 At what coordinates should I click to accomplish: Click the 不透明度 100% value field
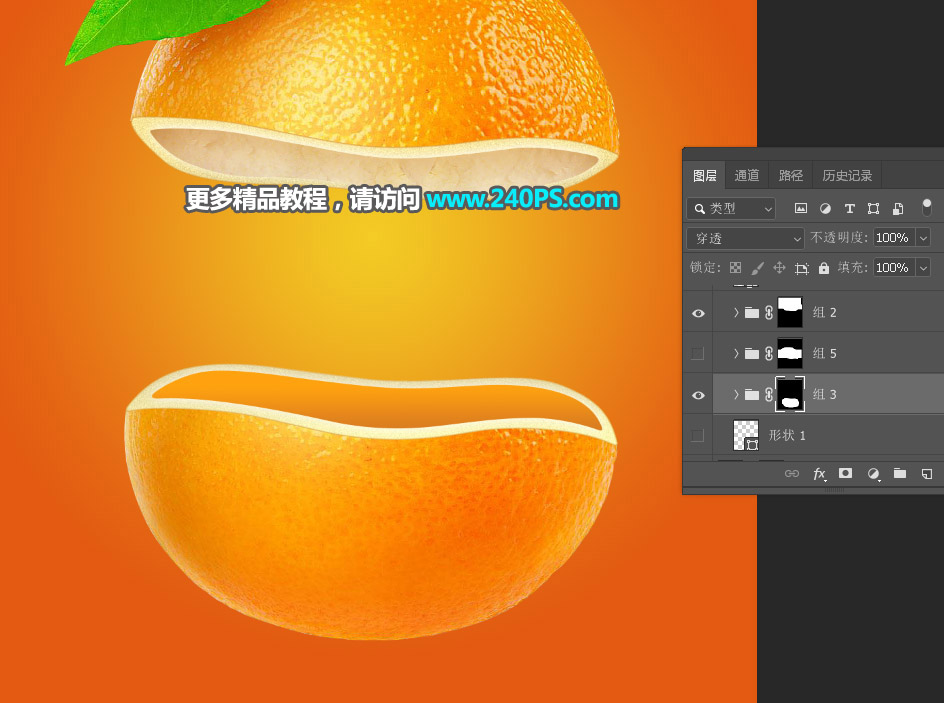[894, 238]
